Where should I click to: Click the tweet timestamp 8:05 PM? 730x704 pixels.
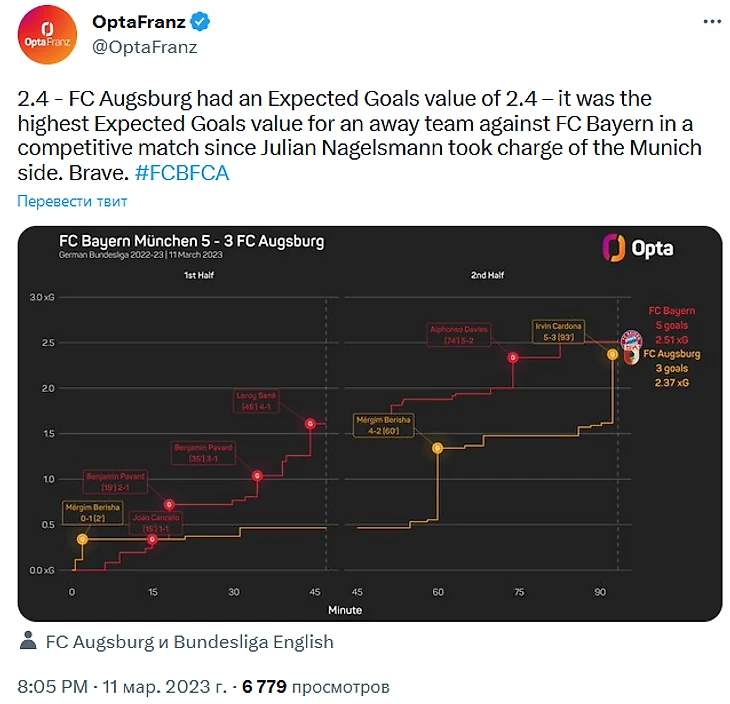53,687
